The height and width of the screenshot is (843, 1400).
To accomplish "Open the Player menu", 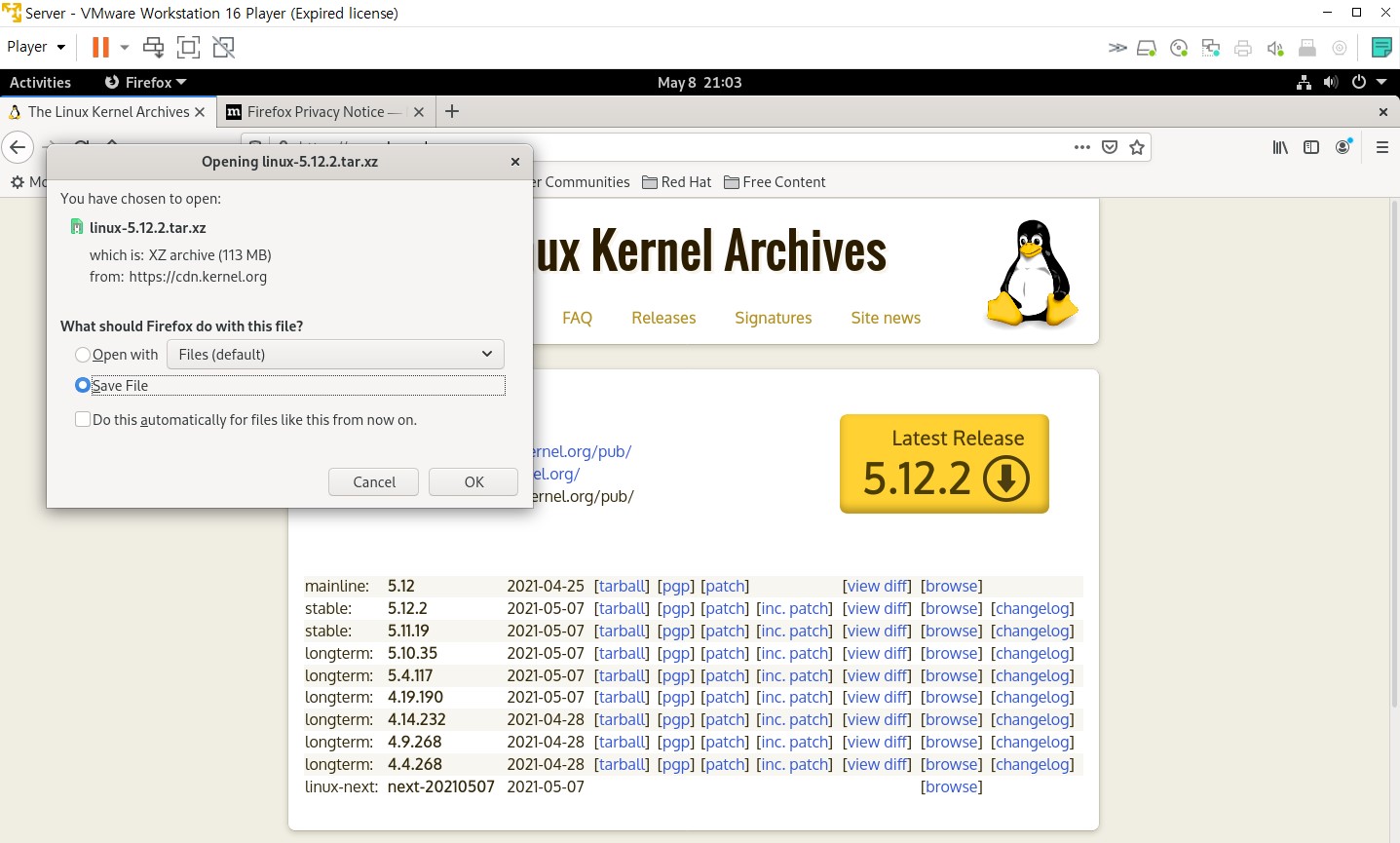I will [x=35, y=47].
